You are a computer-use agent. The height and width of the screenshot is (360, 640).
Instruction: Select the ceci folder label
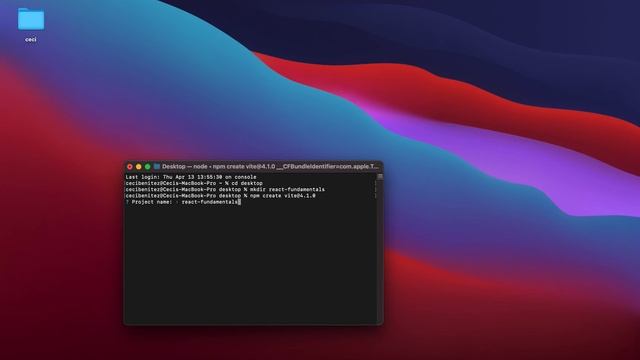(x=31, y=40)
